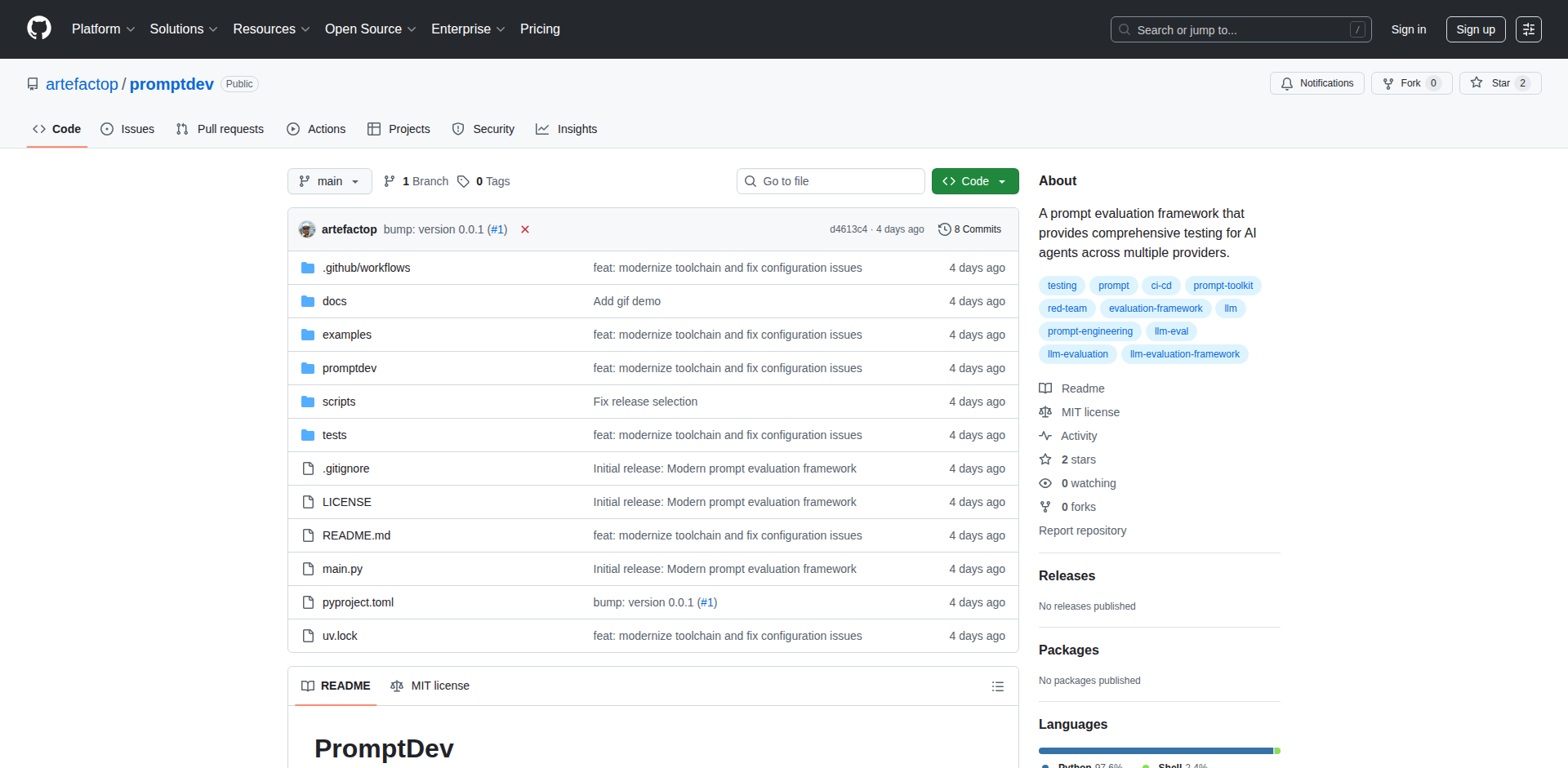The width and height of the screenshot is (1568, 768).
Task: Click the tag icon next to Tags
Action: (x=463, y=181)
